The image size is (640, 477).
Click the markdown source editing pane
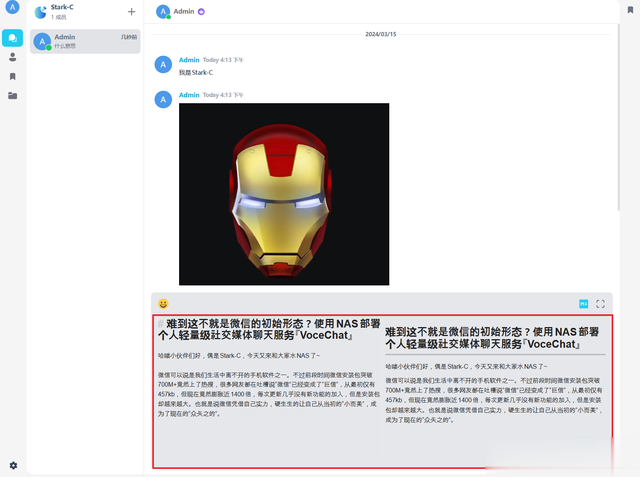(268, 391)
